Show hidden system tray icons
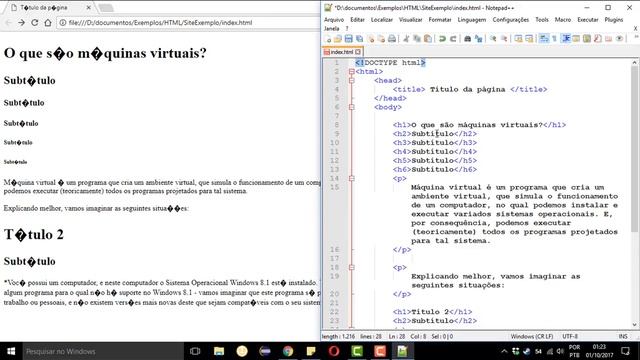 tap(504, 351)
